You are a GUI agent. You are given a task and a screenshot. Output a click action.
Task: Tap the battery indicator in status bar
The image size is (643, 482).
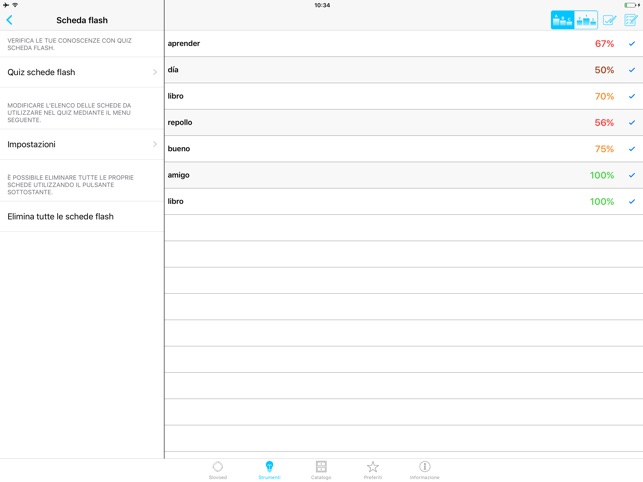click(x=632, y=5)
